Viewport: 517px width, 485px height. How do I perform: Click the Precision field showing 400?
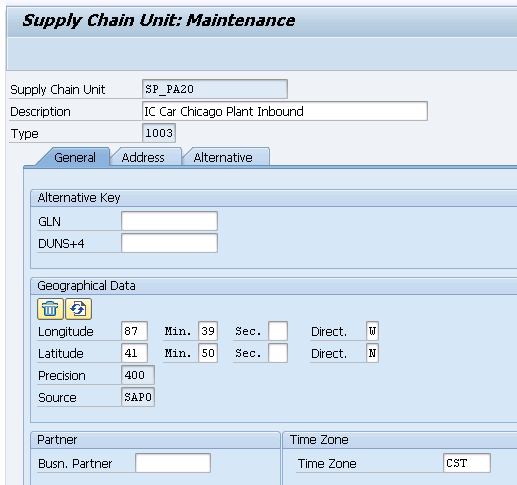click(138, 375)
